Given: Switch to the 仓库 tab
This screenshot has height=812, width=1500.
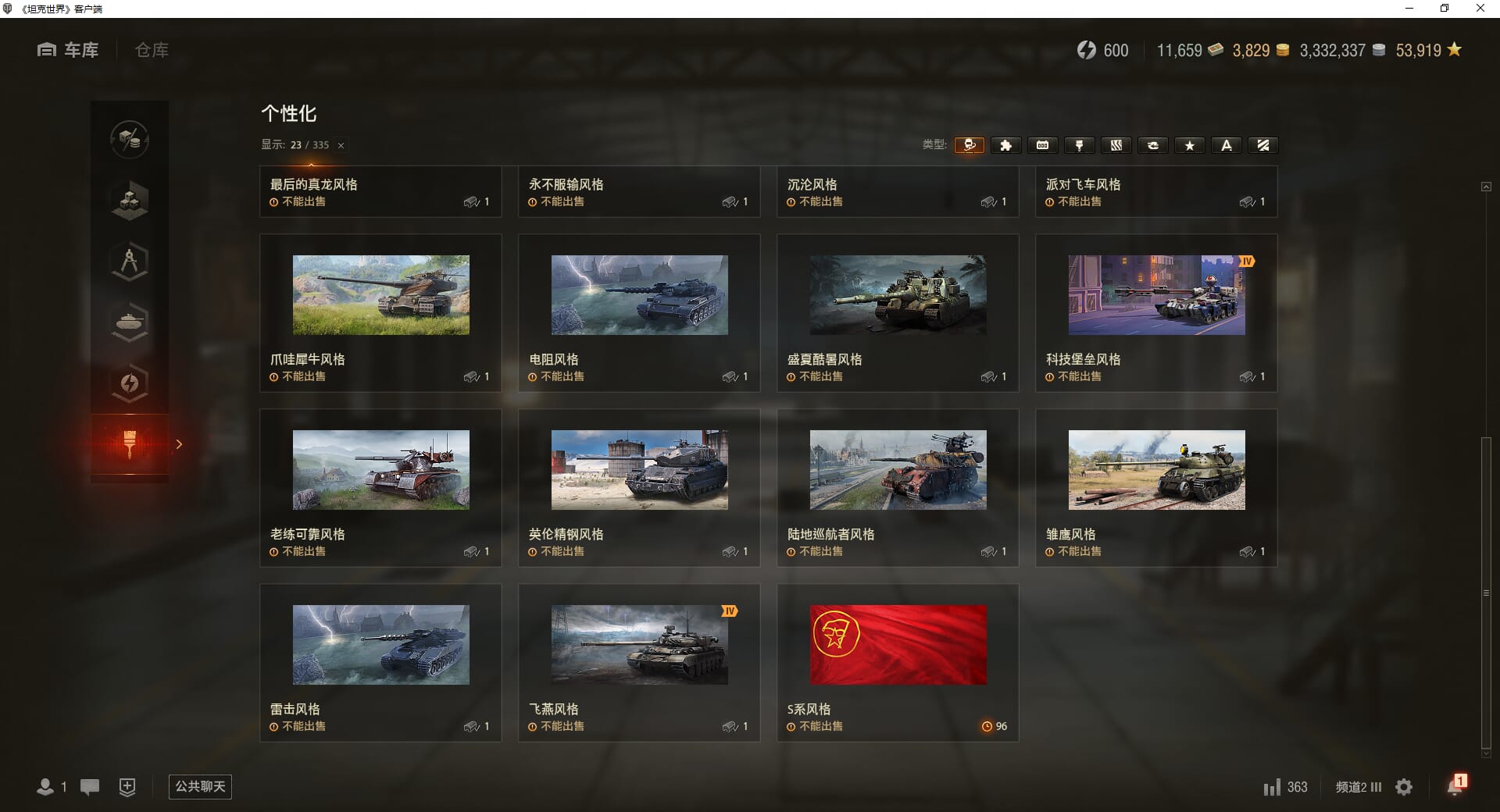Looking at the screenshot, I should (x=152, y=50).
